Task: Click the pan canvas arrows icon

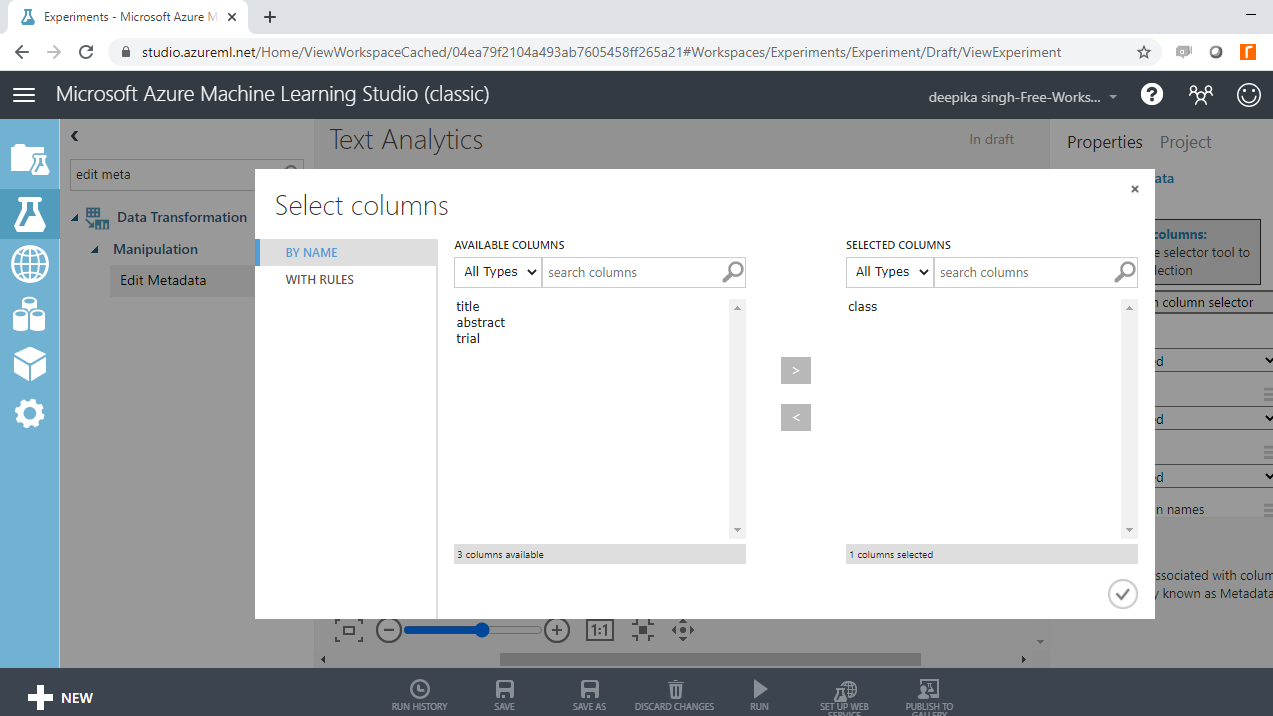Action: [683, 630]
